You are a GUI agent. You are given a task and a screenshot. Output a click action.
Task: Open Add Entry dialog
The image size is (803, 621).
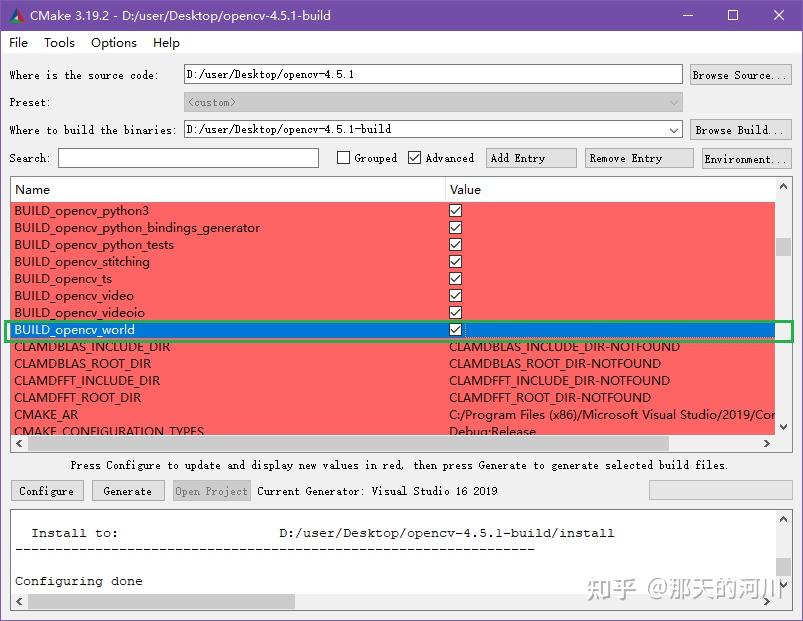point(530,157)
